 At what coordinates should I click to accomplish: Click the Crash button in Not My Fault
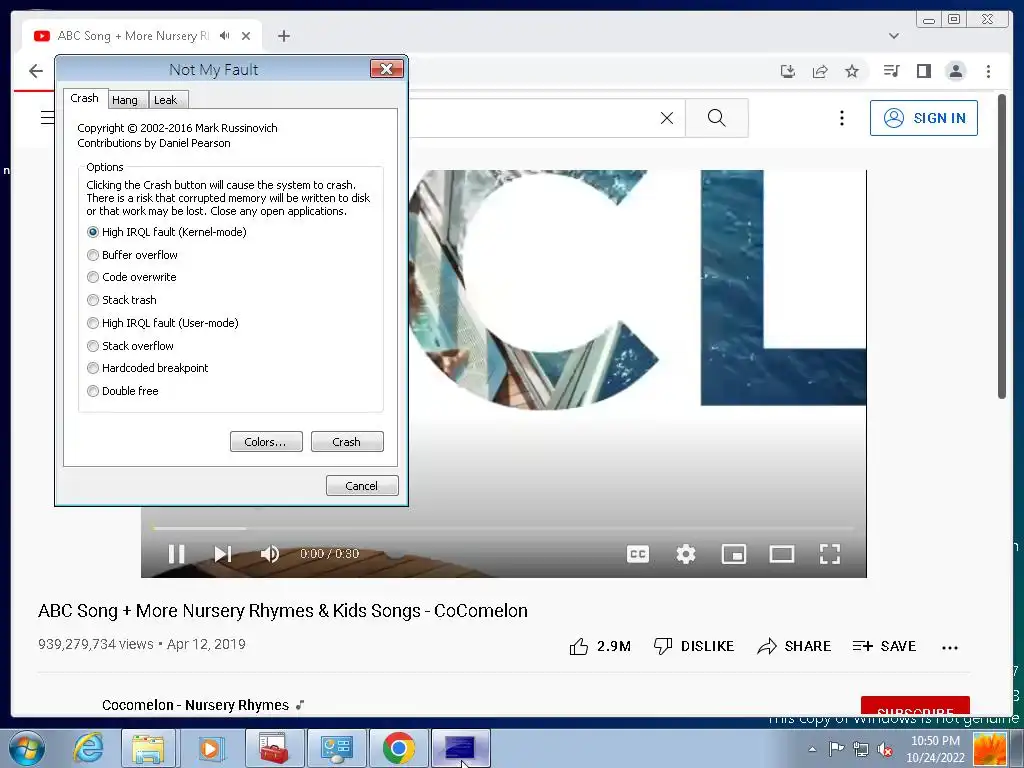click(x=347, y=442)
